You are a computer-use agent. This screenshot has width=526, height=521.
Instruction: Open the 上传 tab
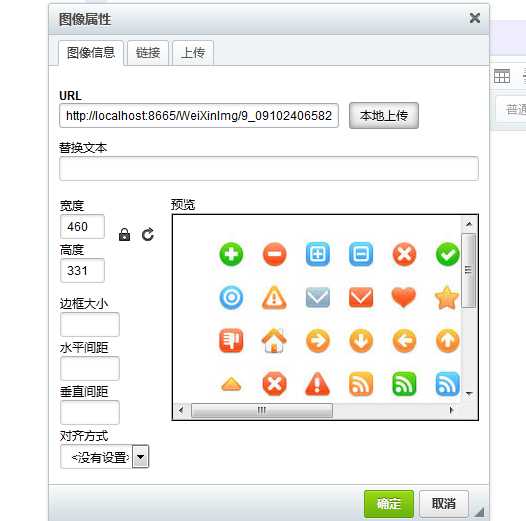tap(193, 53)
